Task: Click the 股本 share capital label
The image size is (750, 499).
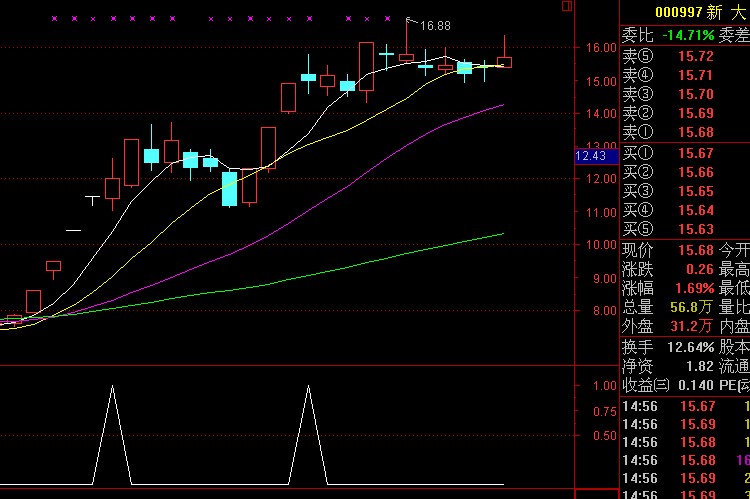Action: click(734, 347)
